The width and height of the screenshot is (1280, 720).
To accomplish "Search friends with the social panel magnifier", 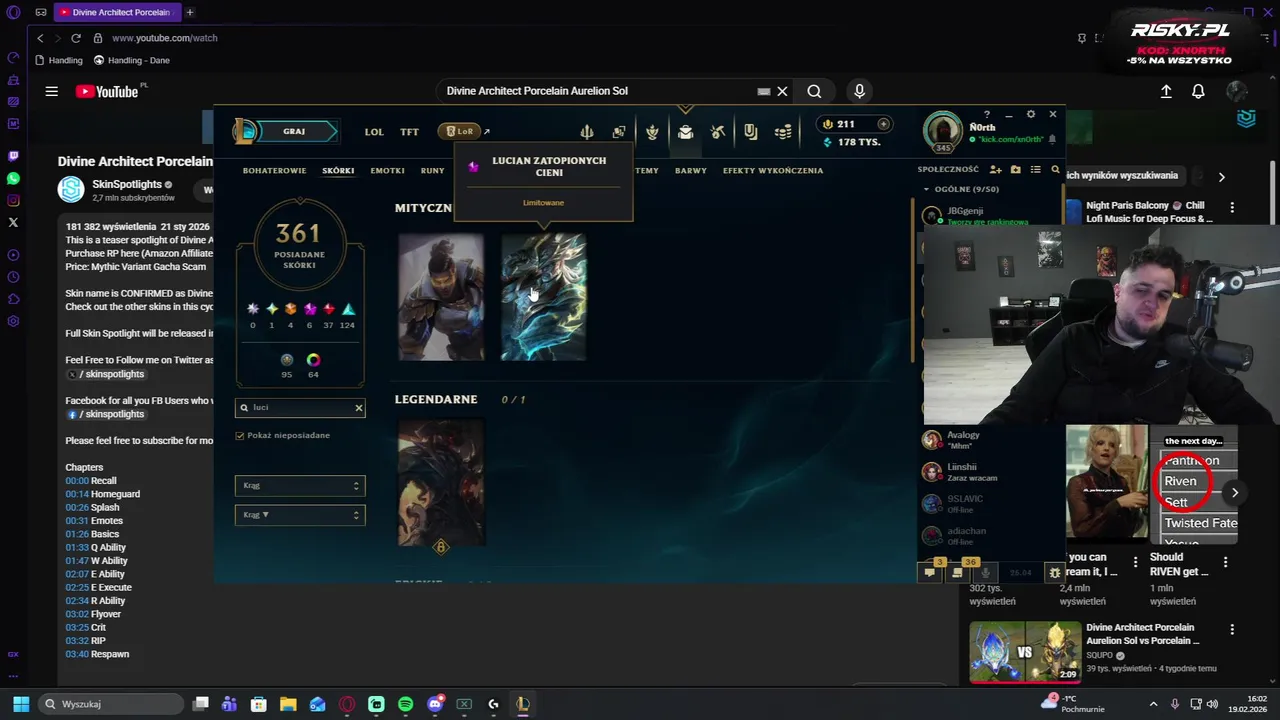I will click(x=1055, y=170).
